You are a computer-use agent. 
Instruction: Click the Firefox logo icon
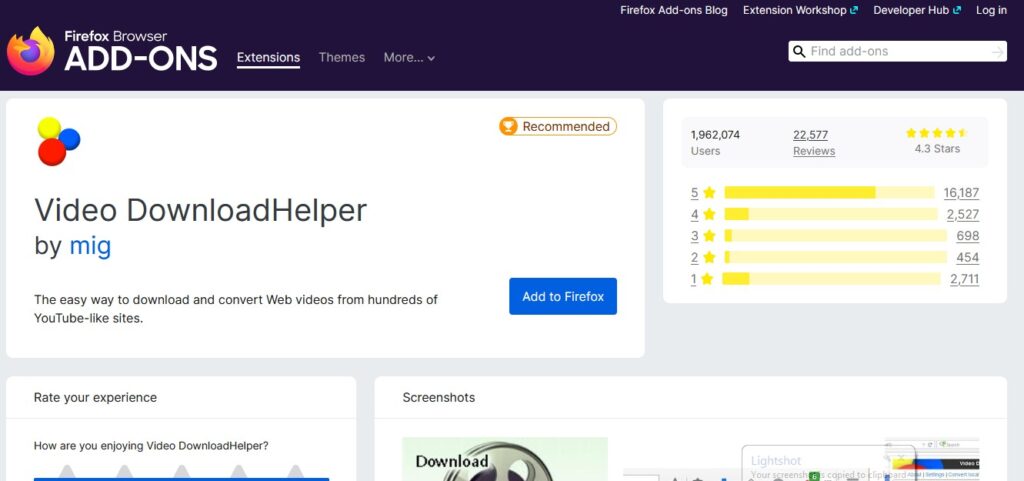point(31,51)
